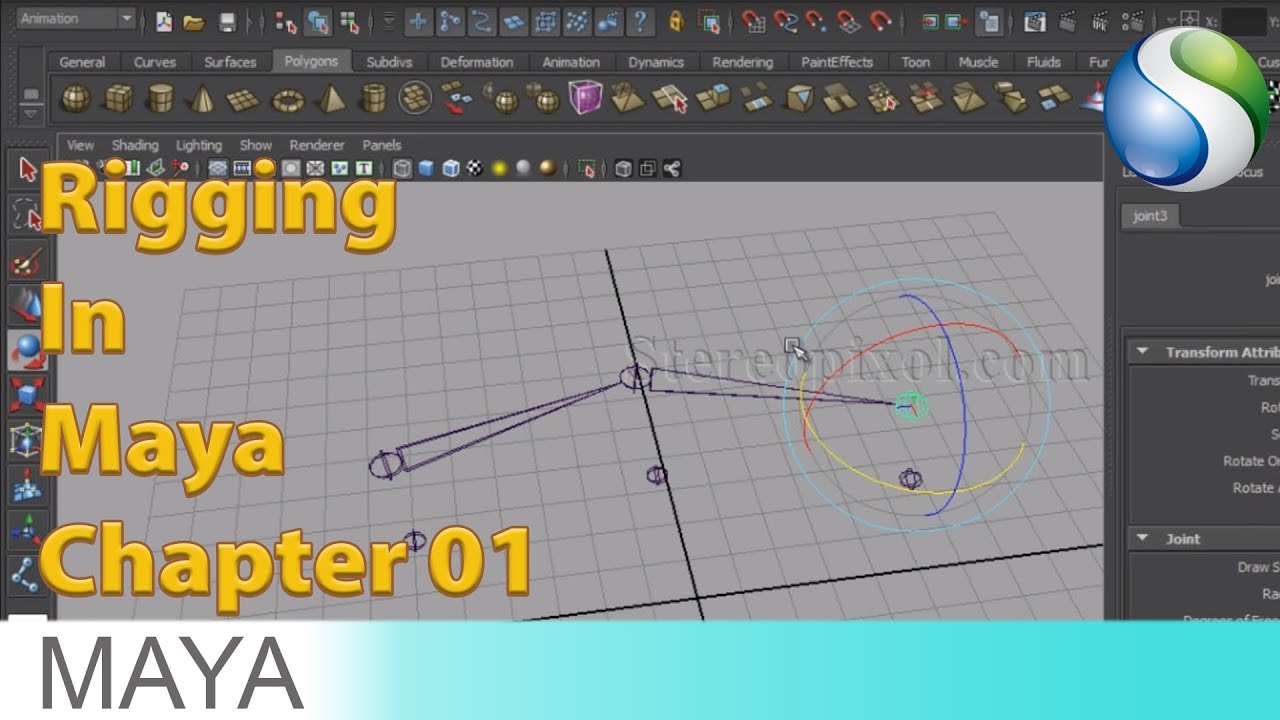This screenshot has height=720, width=1280.
Task: Create a polygon pipe from shelf
Action: [373, 98]
